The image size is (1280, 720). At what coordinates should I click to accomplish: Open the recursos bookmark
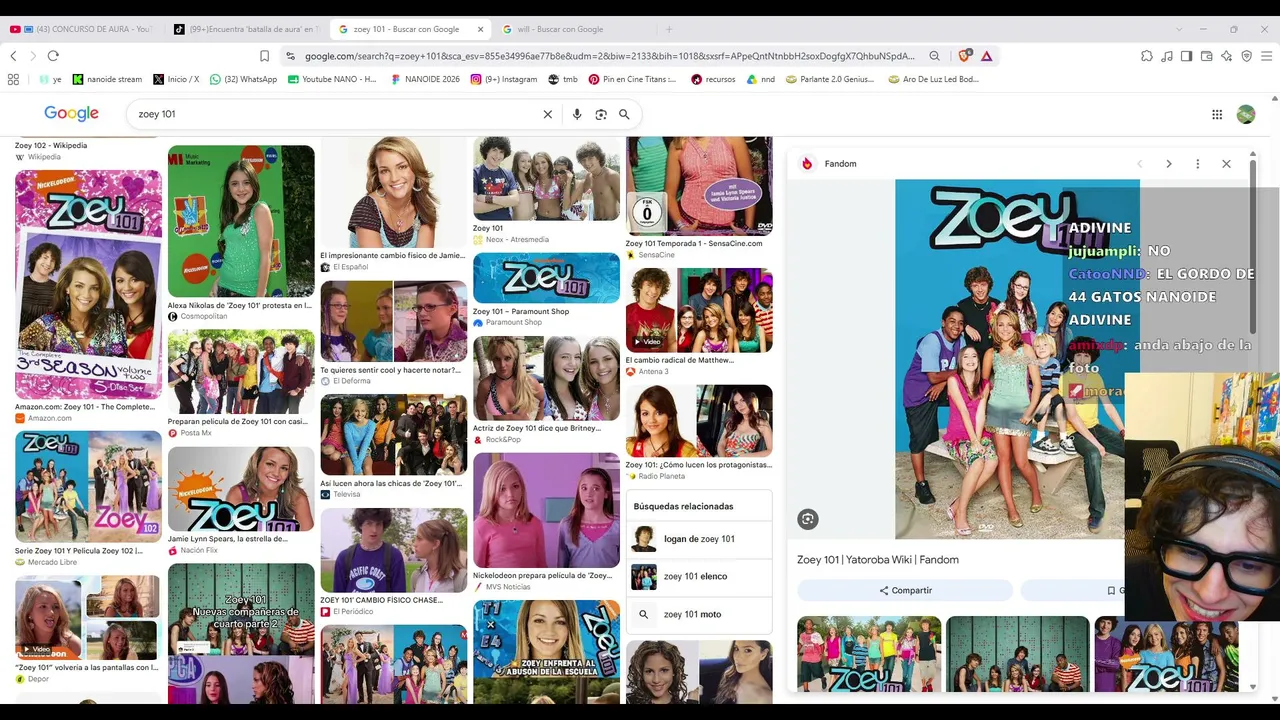pos(713,79)
